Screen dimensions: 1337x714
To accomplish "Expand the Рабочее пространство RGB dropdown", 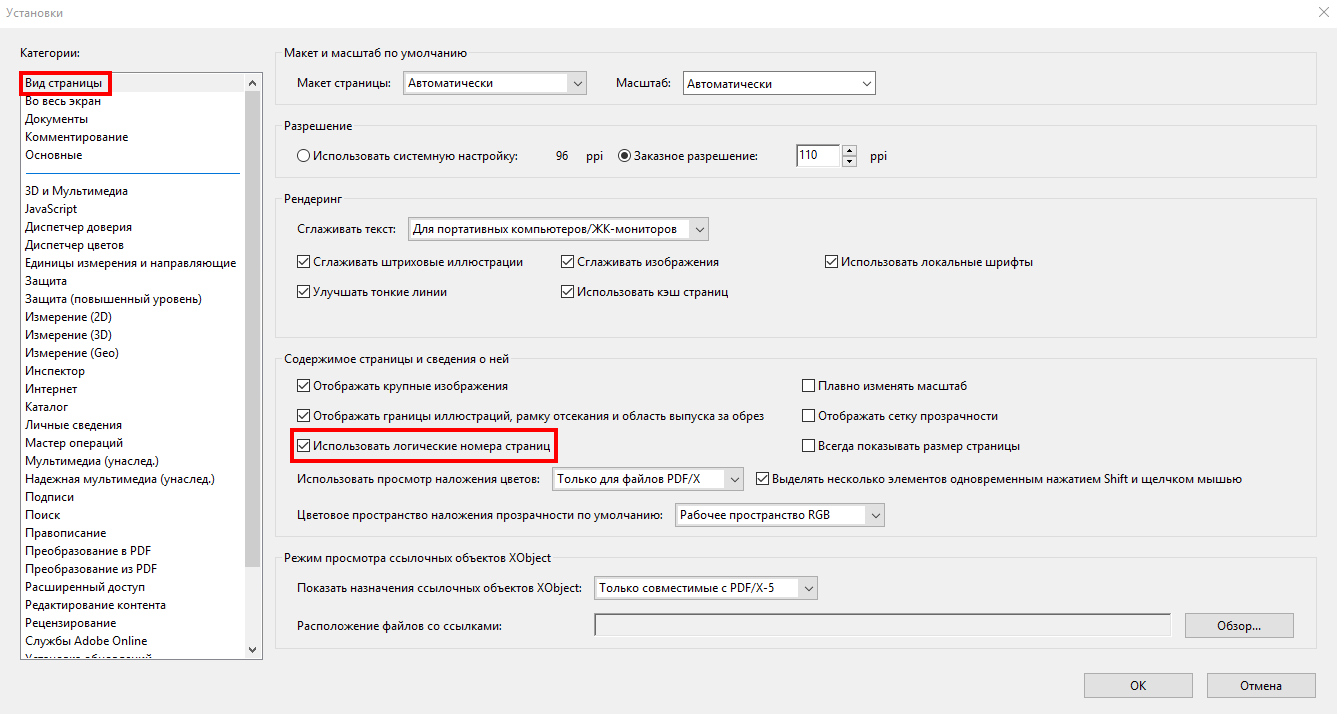I will pos(781,515).
